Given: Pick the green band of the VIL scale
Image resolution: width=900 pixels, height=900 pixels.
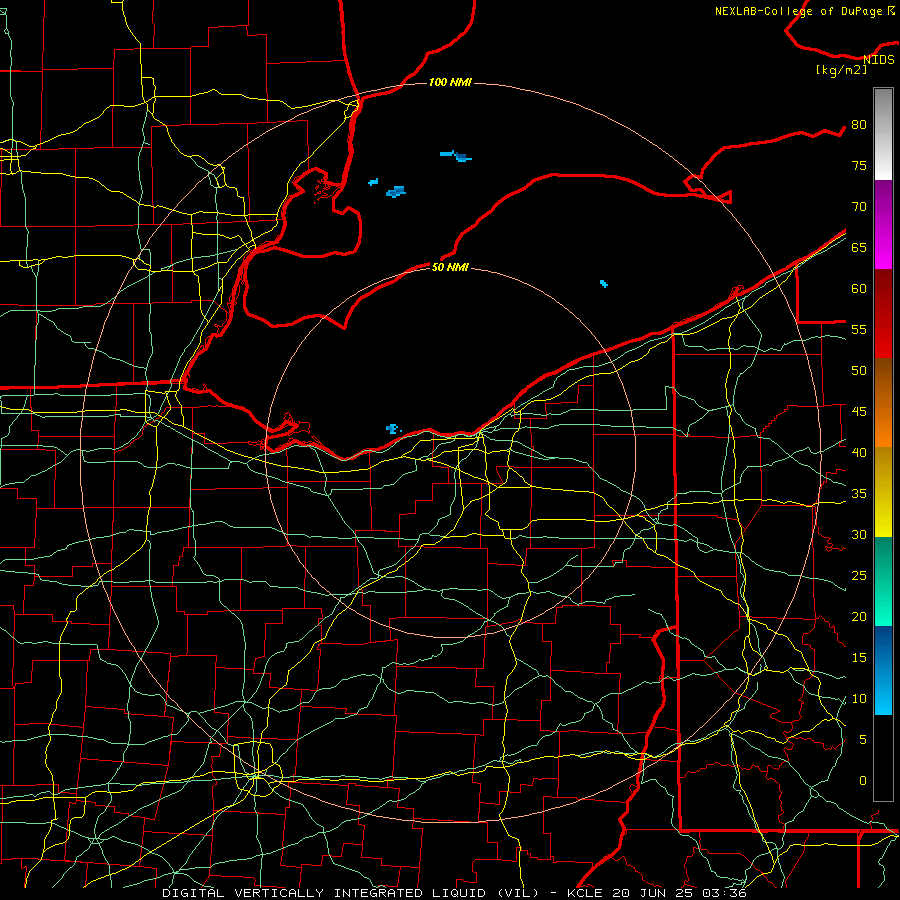Looking at the screenshot, I should [883, 581].
